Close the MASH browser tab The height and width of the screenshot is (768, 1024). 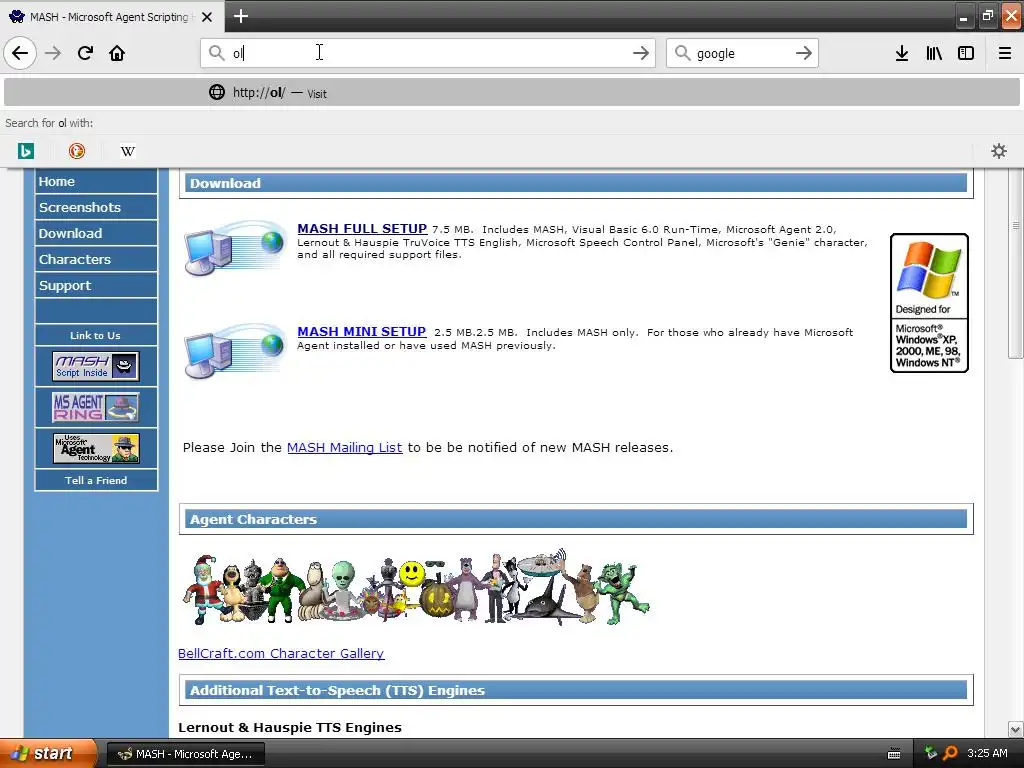207,17
